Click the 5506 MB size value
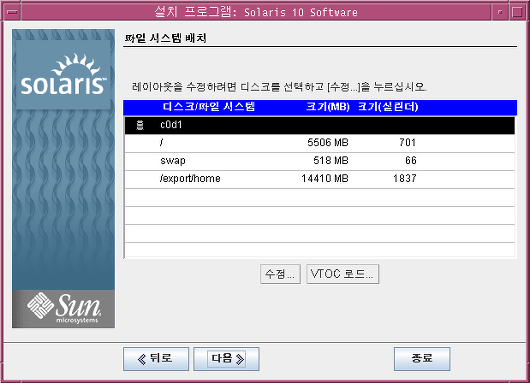The width and height of the screenshot is (530, 383). click(328, 142)
